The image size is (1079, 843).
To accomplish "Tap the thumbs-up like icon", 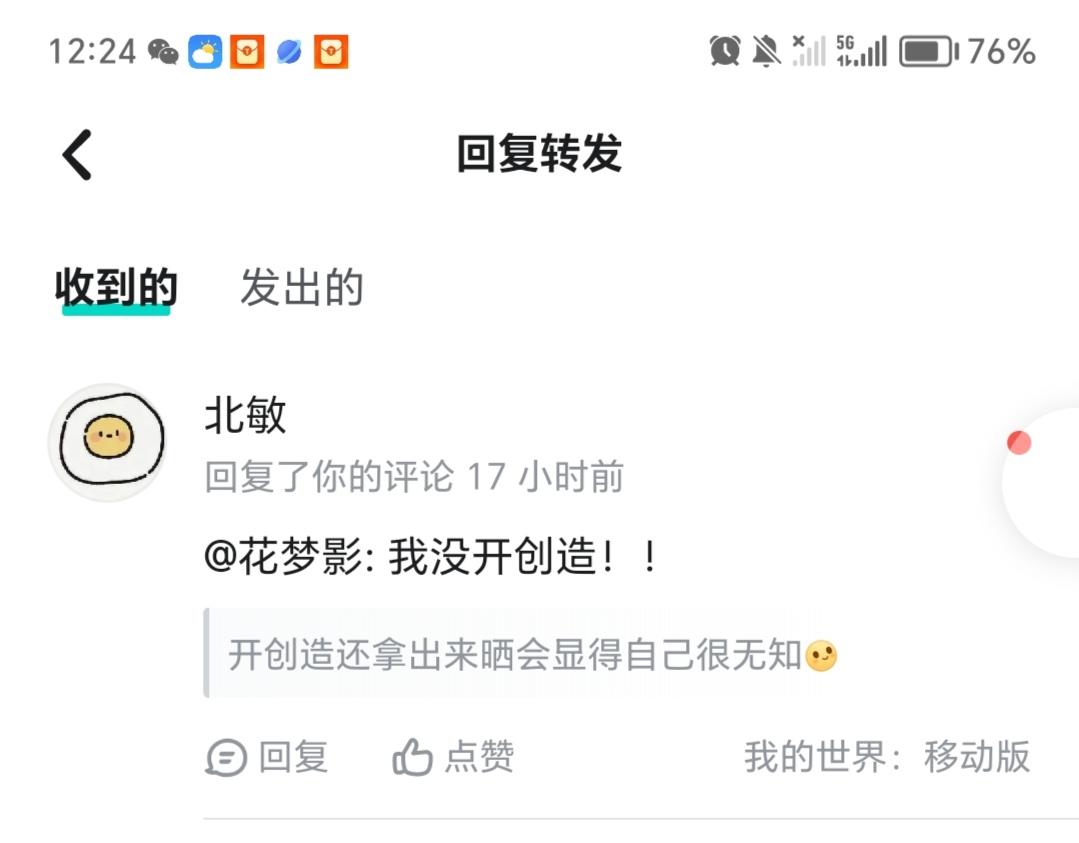I will (412, 757).
